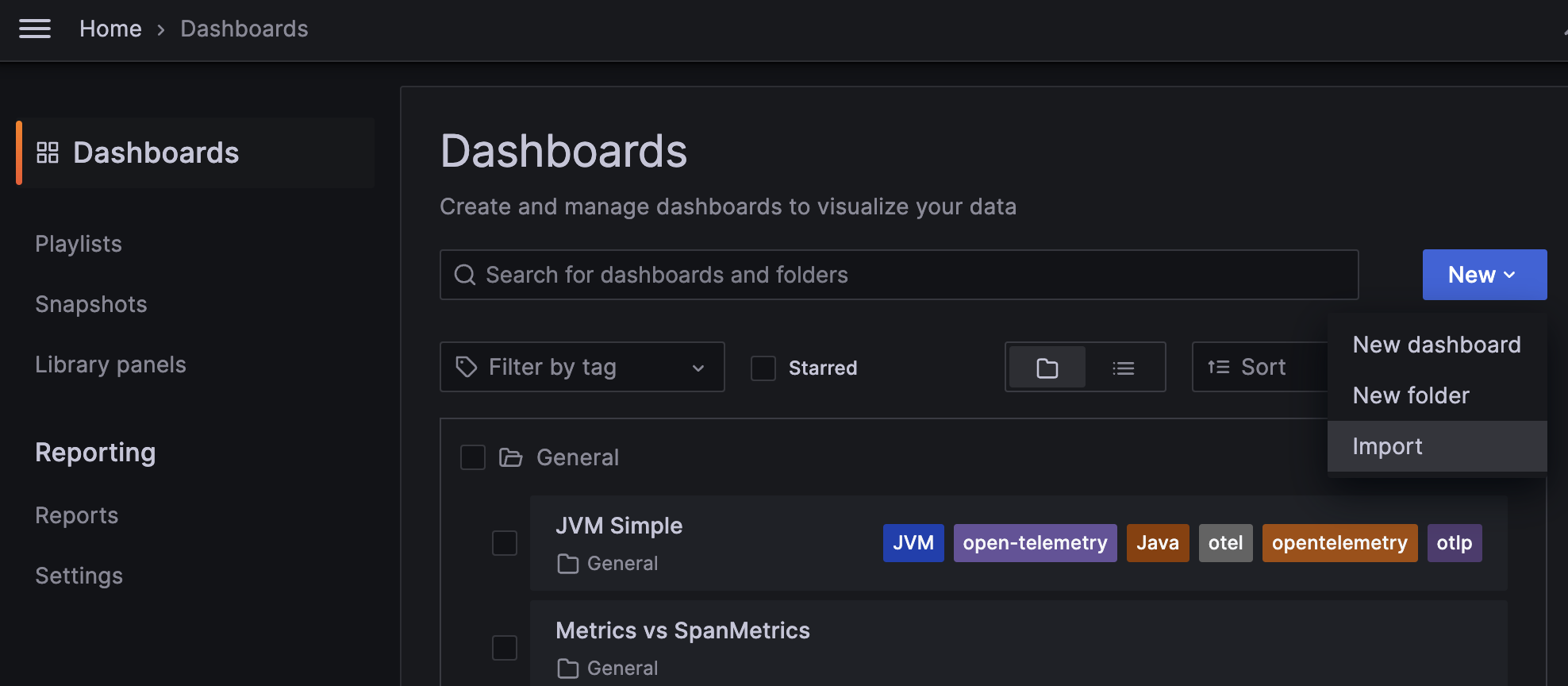Open the hamburger navigation menu
1568x686 pixels.
click(x=35, y=29)
